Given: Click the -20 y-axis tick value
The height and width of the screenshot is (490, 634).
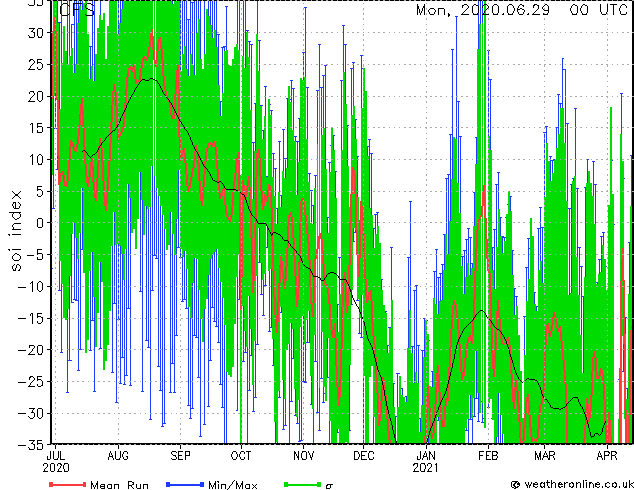Looking at the screenshot, I should pyautogui.click(x=31, y=350).
